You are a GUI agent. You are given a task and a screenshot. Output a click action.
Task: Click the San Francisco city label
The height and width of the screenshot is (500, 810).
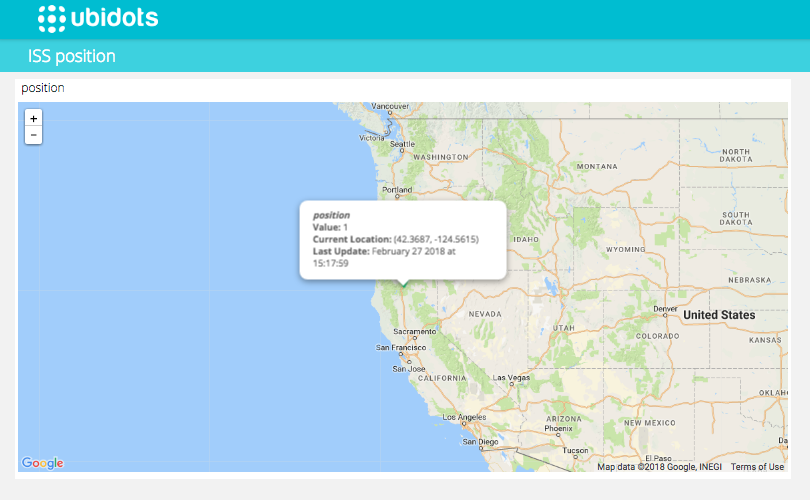[x=401, y=348]
